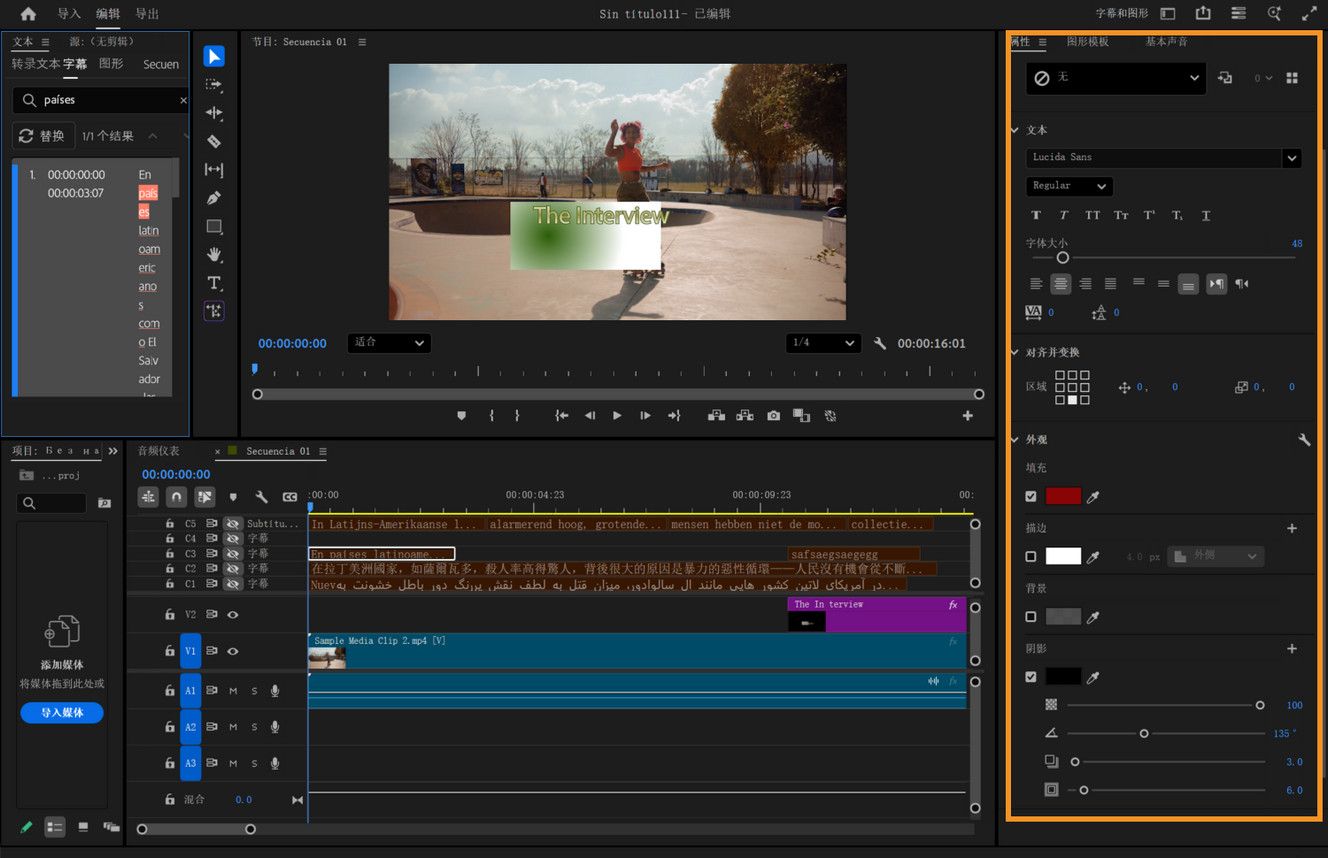Enable the Snap magnet in the timeline
This screenshot has width=1328, height=858.
[x=177, y=497]
